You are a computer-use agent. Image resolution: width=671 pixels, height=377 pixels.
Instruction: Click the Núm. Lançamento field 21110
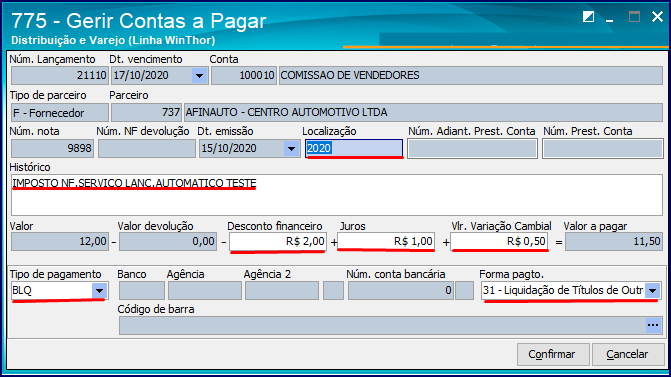59,76
